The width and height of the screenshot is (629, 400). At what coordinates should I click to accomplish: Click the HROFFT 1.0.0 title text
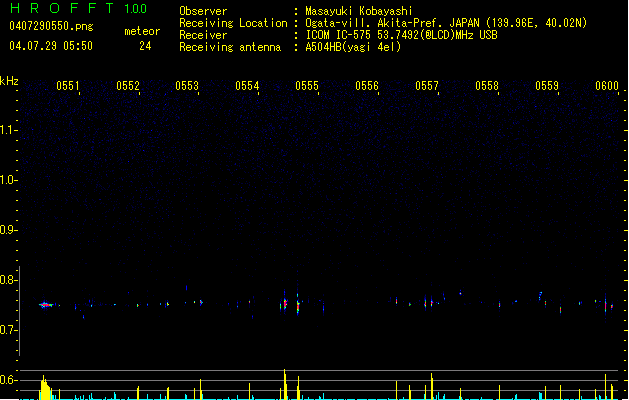[79, 8]
